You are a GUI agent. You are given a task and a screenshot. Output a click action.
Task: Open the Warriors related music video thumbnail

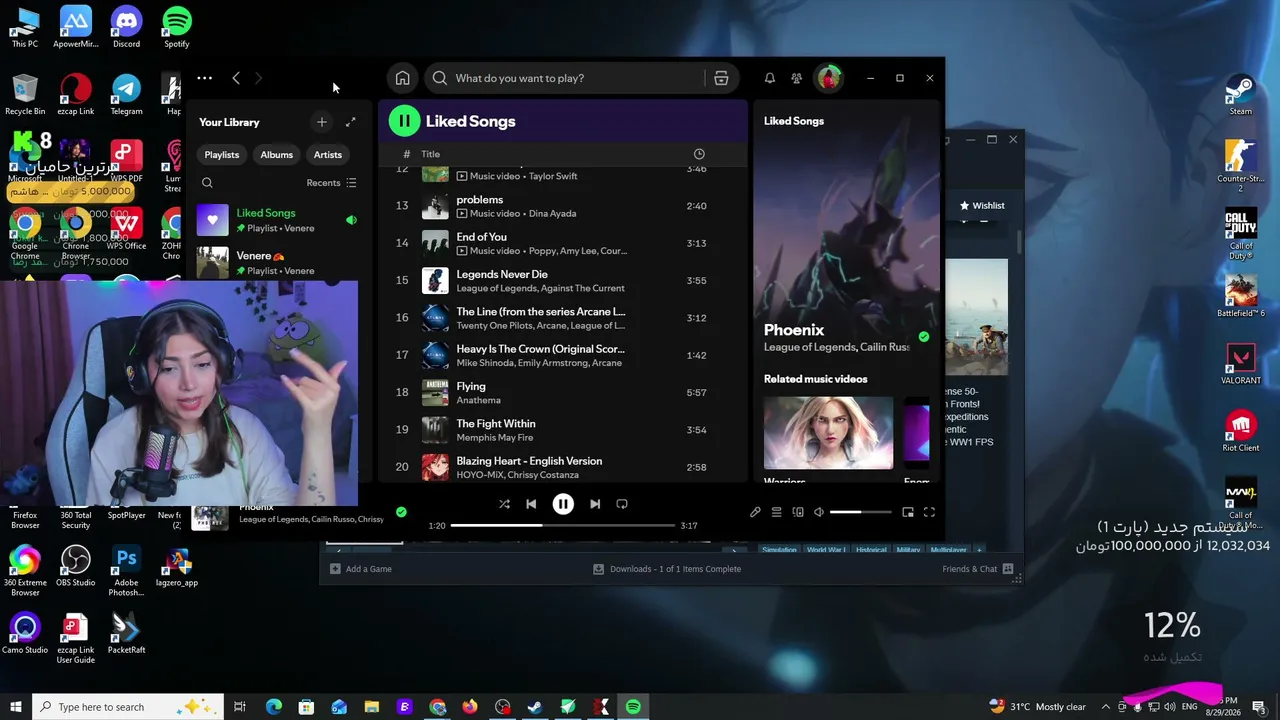pos(828,433)
